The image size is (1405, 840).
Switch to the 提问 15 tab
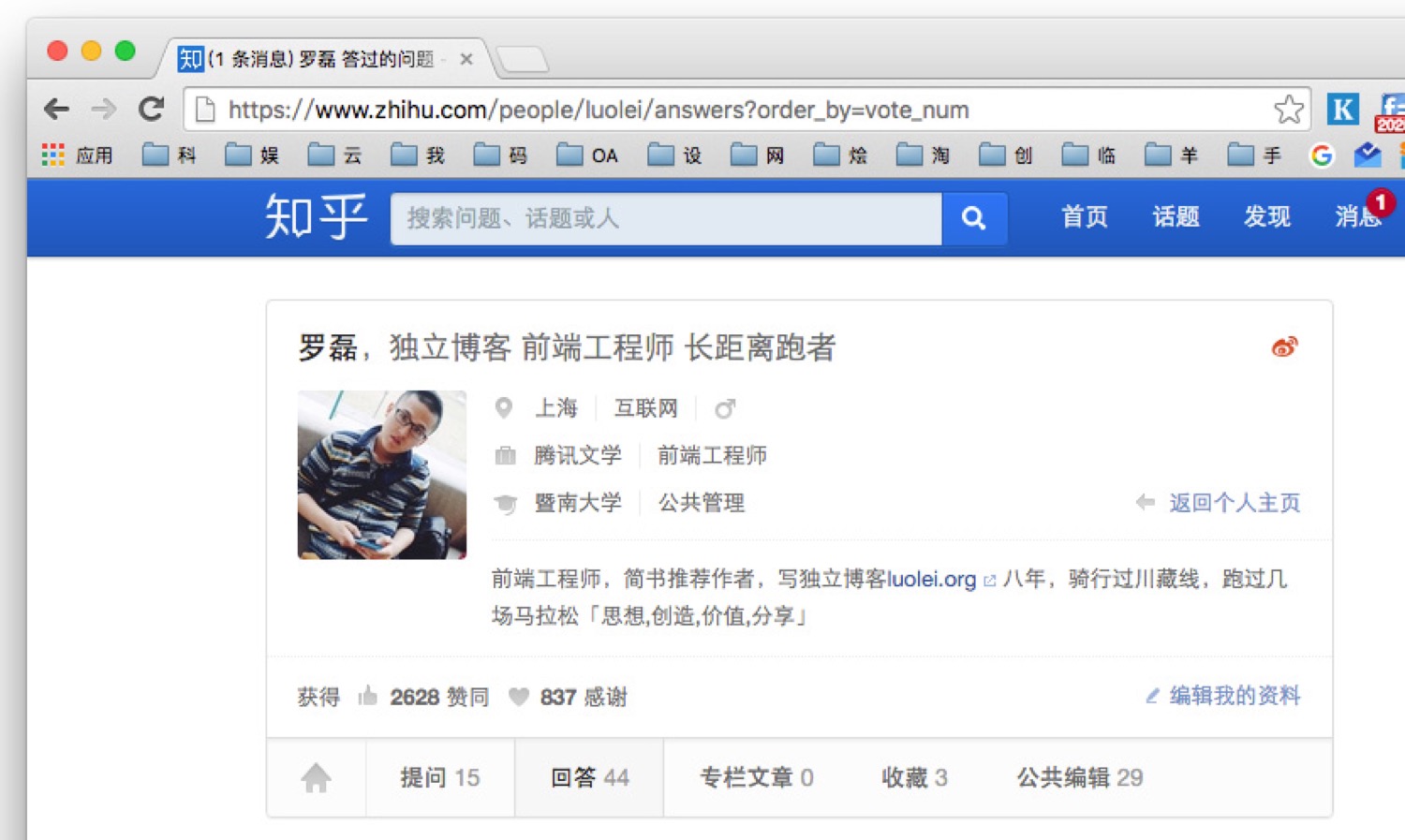439,777
